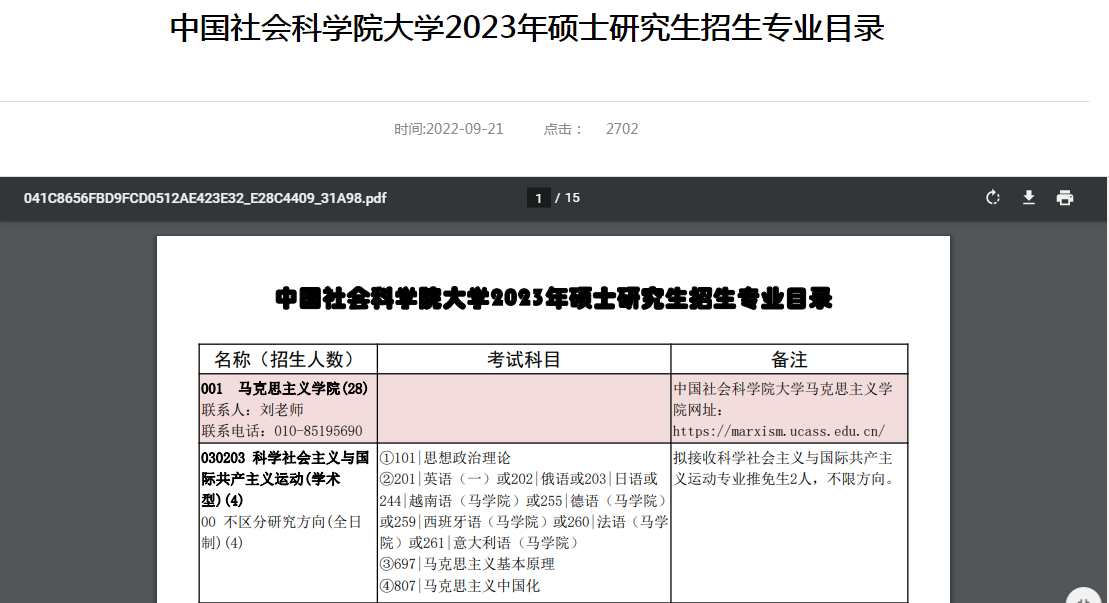The image size is (1109, 603).
Task: Select the 备注 column header
Action: [x=788, y=360]
